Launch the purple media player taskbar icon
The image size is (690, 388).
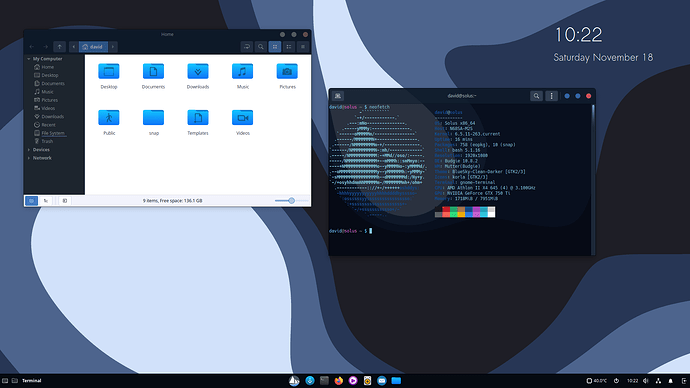pos(353,381)
